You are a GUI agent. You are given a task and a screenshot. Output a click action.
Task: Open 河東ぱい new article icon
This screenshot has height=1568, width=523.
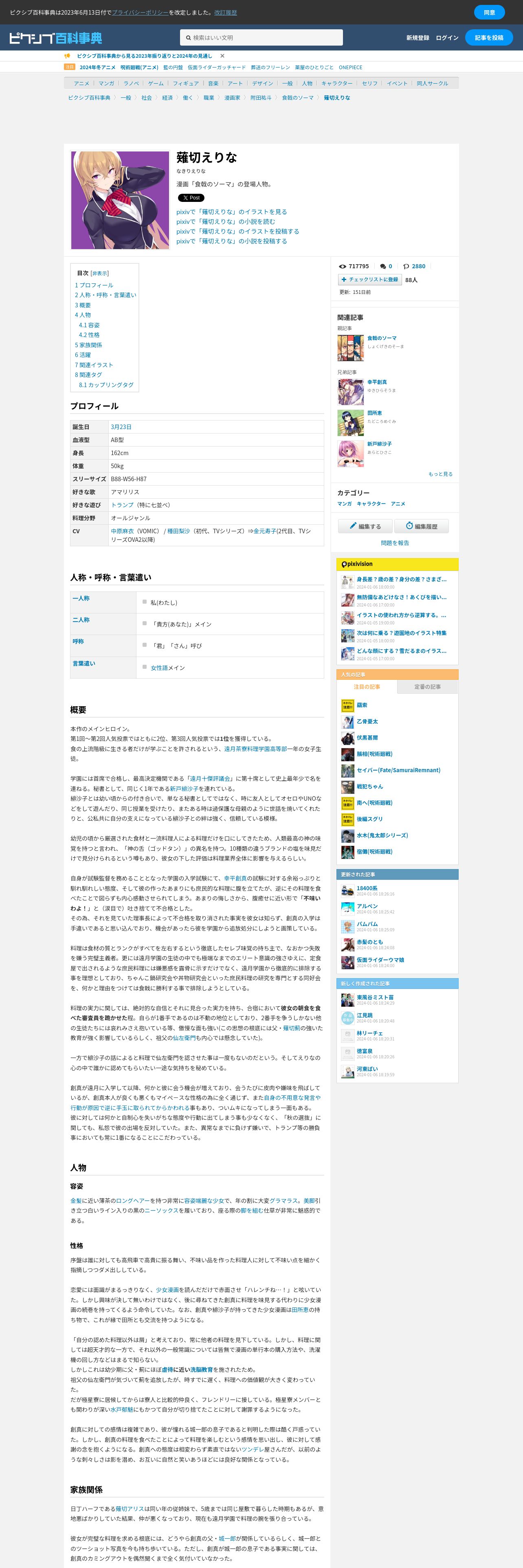tap(348, 1071)
